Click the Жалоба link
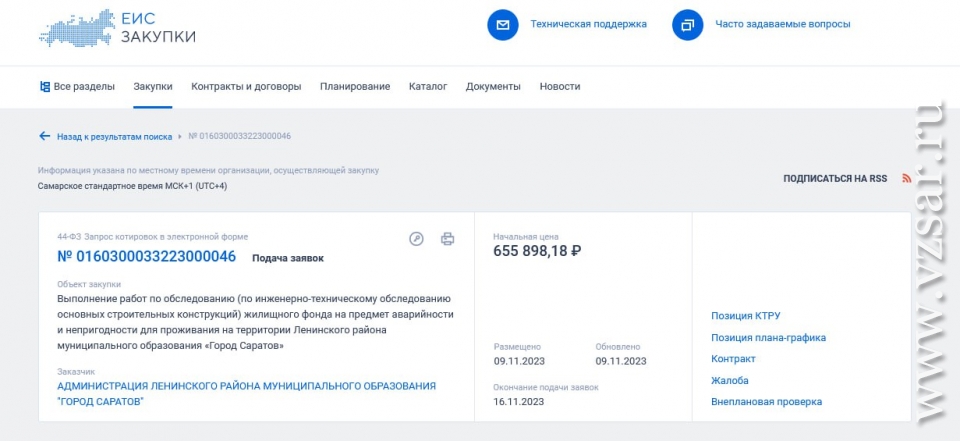Image resolution: width=960 pixels, height=441 pixels. pyautogui.click(x=730, y=380)
